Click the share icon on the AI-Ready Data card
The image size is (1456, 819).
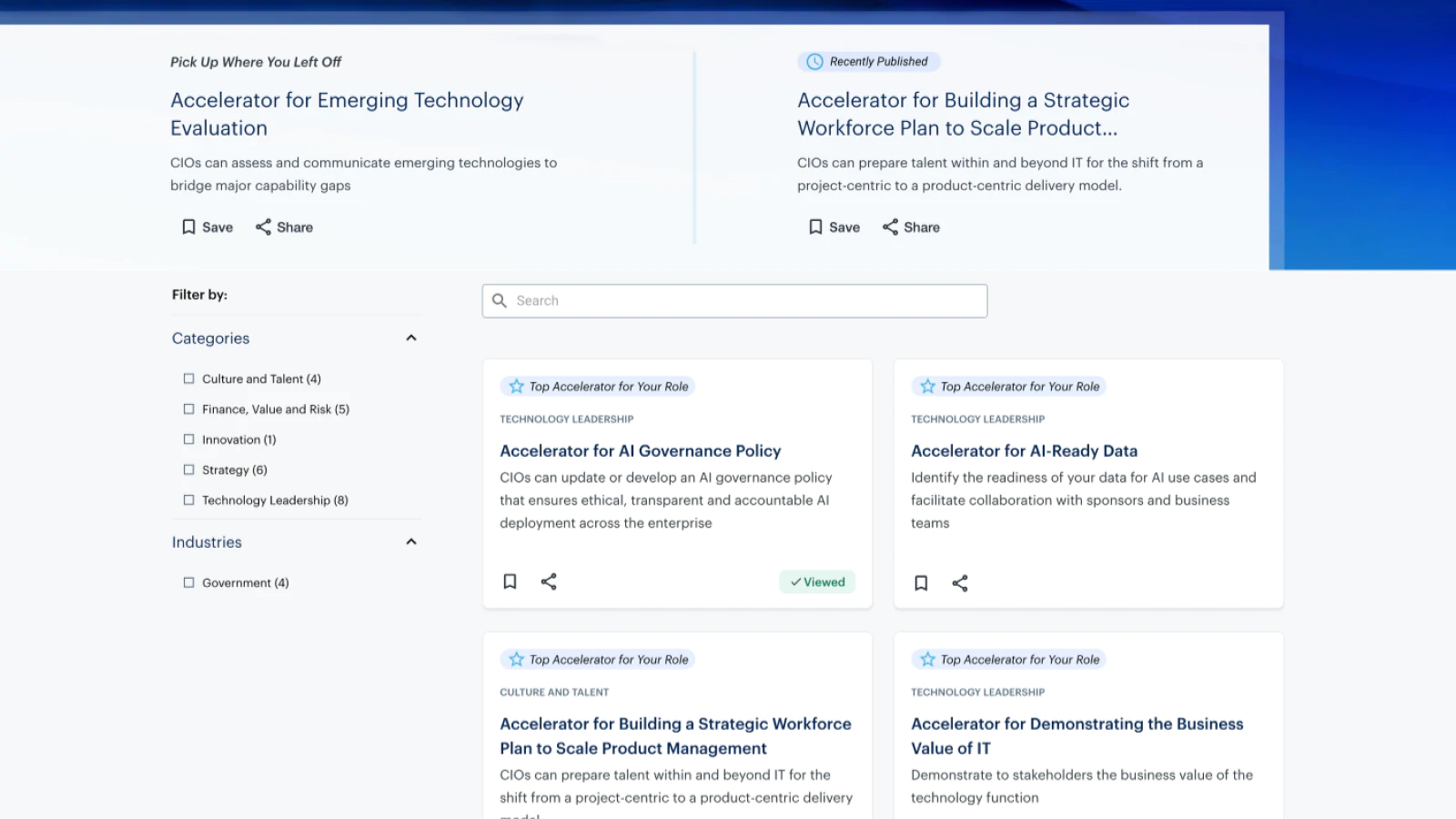click(x=959, y=582)
